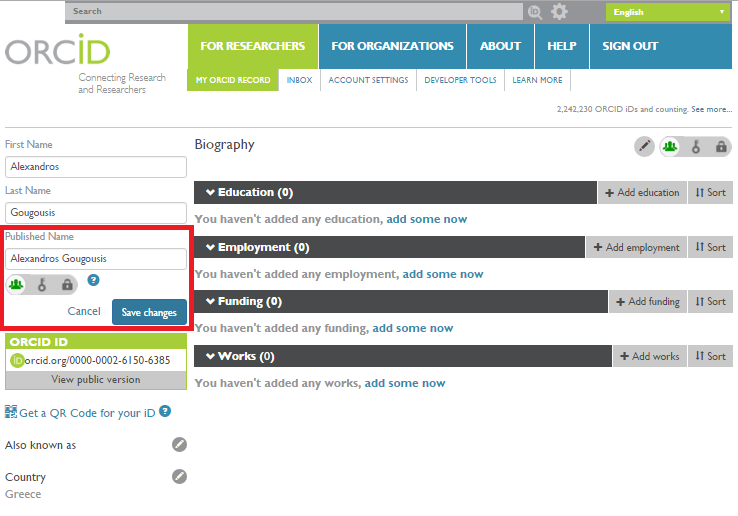Click the Biography edit pencil icon
Viewport: 738px width, 516px height.
[644, 147]
